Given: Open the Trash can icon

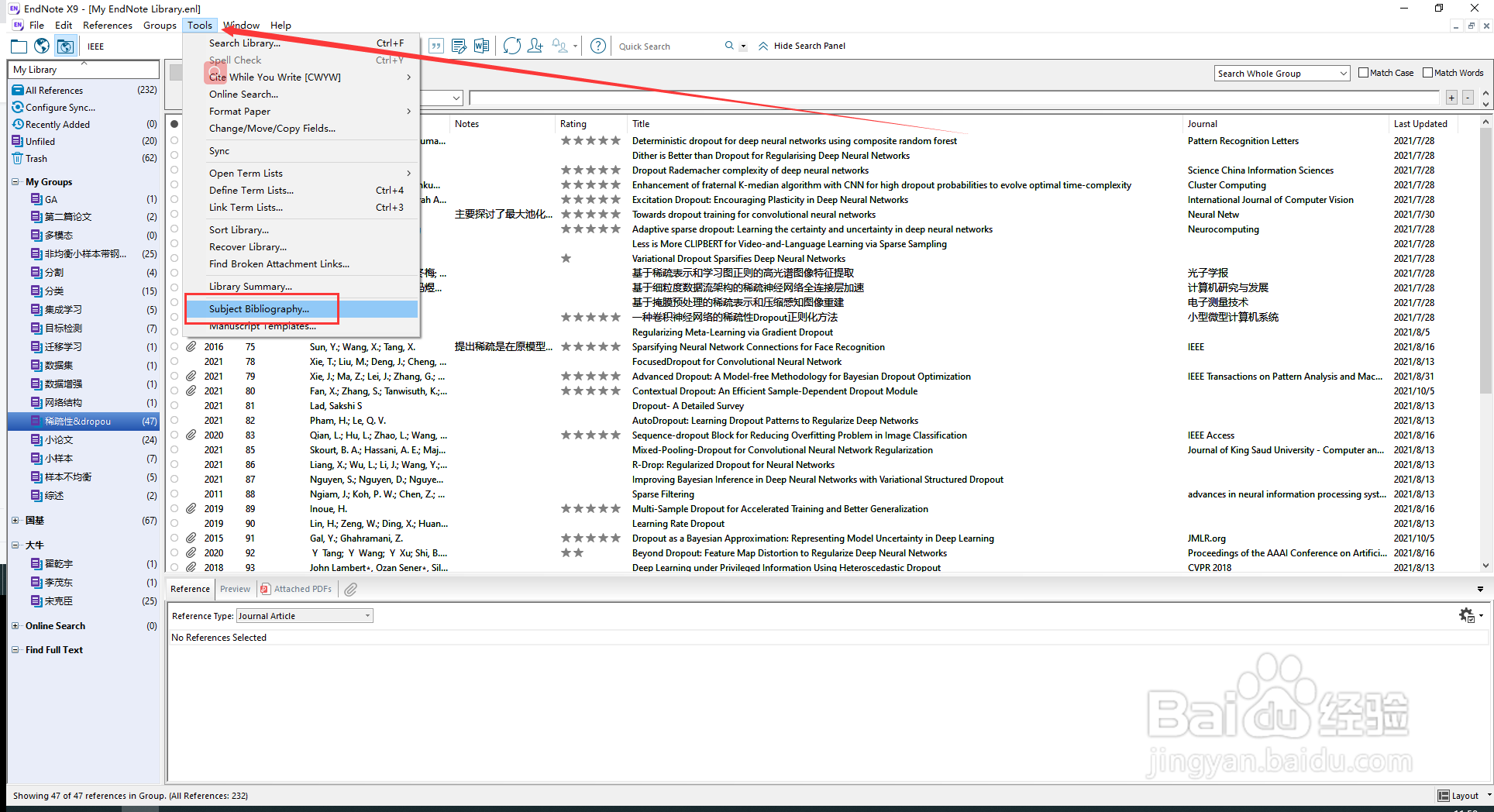Looking at the screenshot, I should point(18,158).
